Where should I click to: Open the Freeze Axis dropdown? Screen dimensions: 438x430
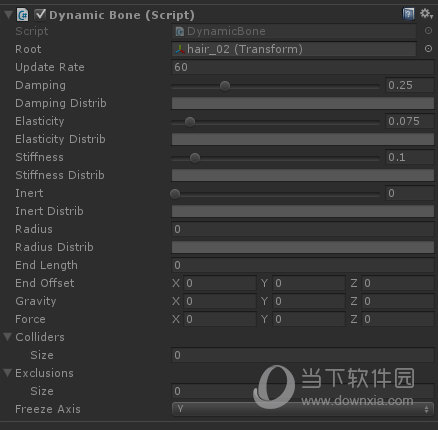[303, 409]
